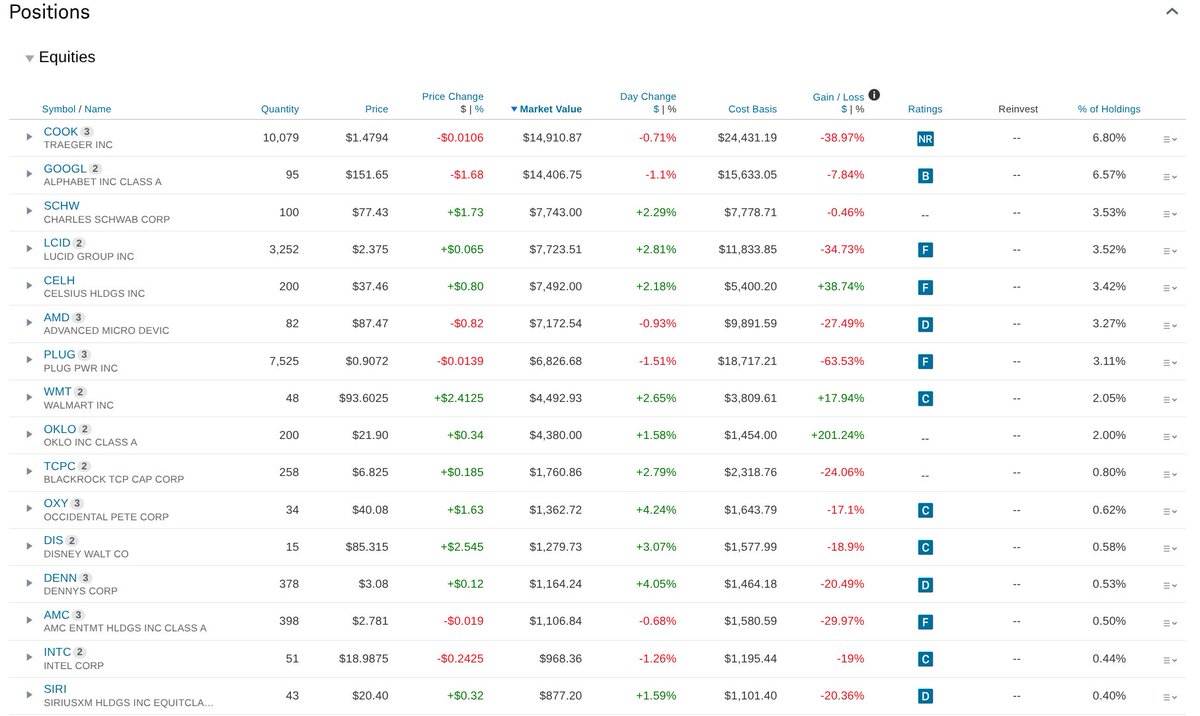Collapse the Positions panel chevron
This screenshot has width=1200, height=716.
(x=1173, y=12)
